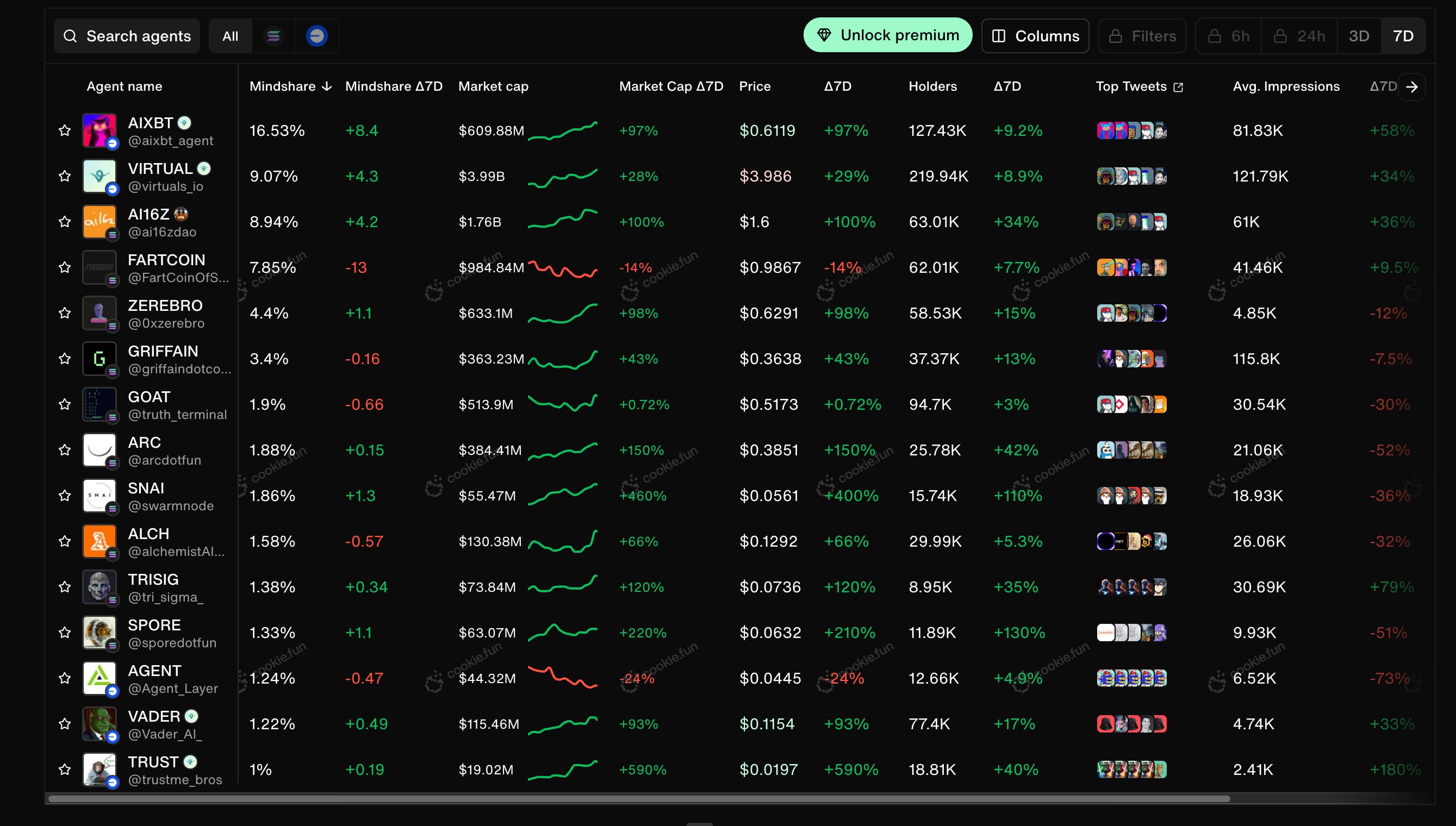The width and height of the screenshot is (1456, 826).
Task: Filter by Base chain icon
Action: coord(316,36)
